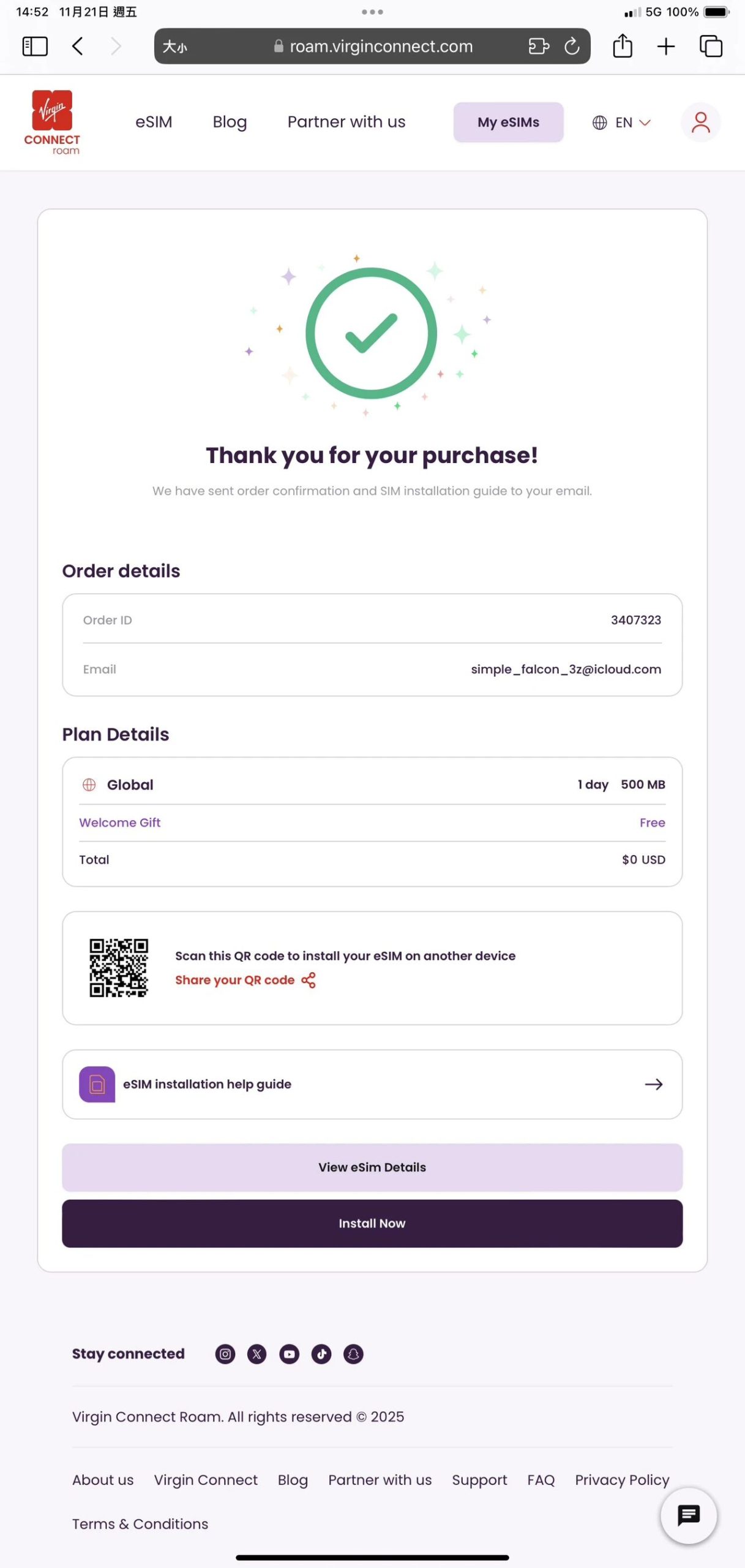The image size is (745, 1568).
Task: Expand the EN language dropdown
Action: [x=621, y=123]
